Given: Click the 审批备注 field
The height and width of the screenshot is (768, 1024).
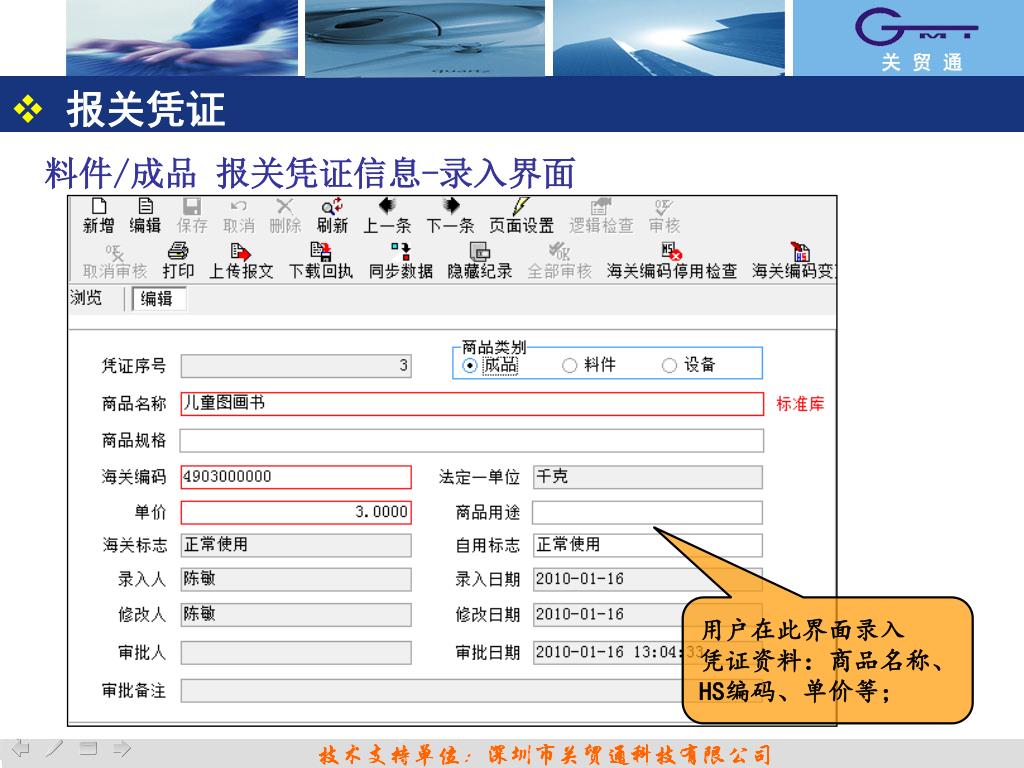Looking at the screenshot, I should (472, 691).
